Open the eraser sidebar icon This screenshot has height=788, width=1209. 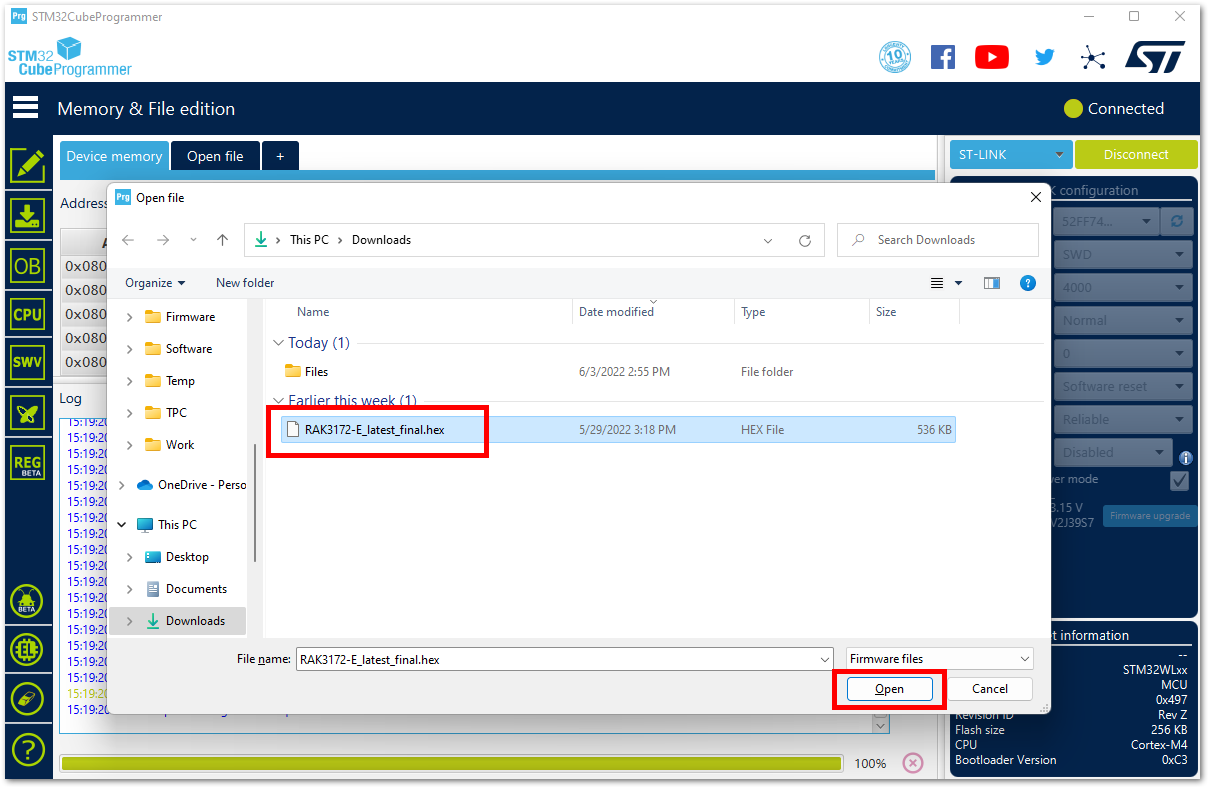pyautogui.click(x=27, y=699)
